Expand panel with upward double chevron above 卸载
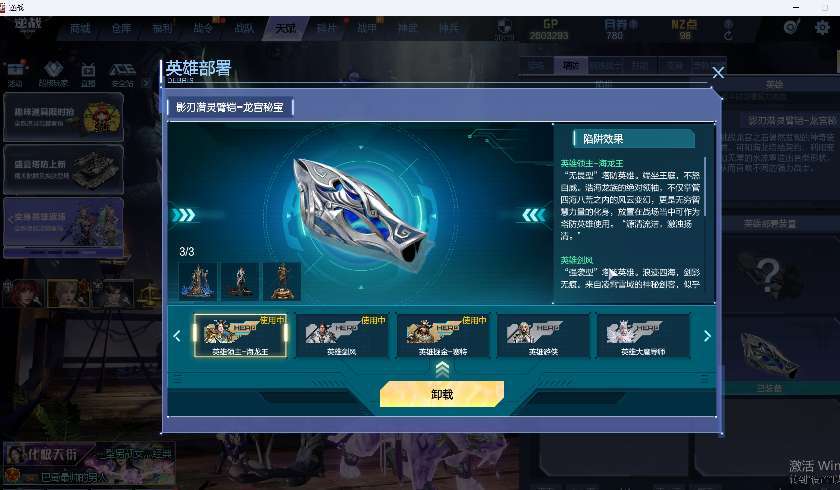 (x=442, y=369)
